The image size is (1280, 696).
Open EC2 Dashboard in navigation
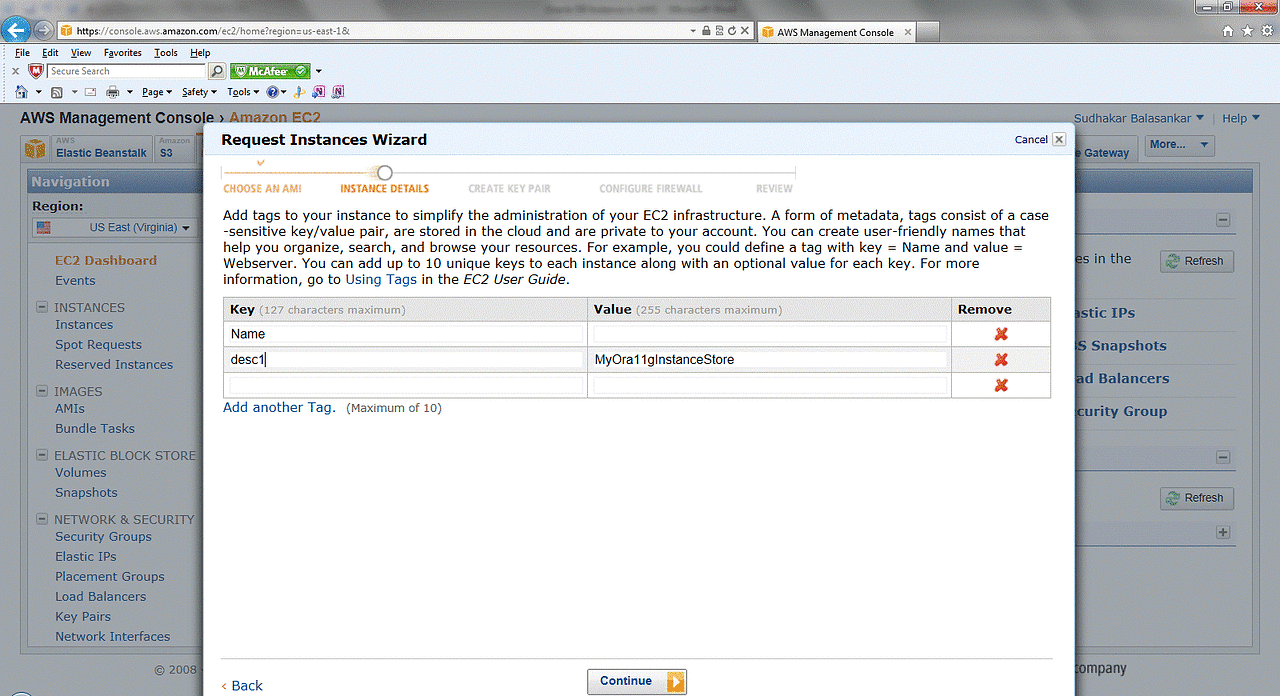coord(106,260)
